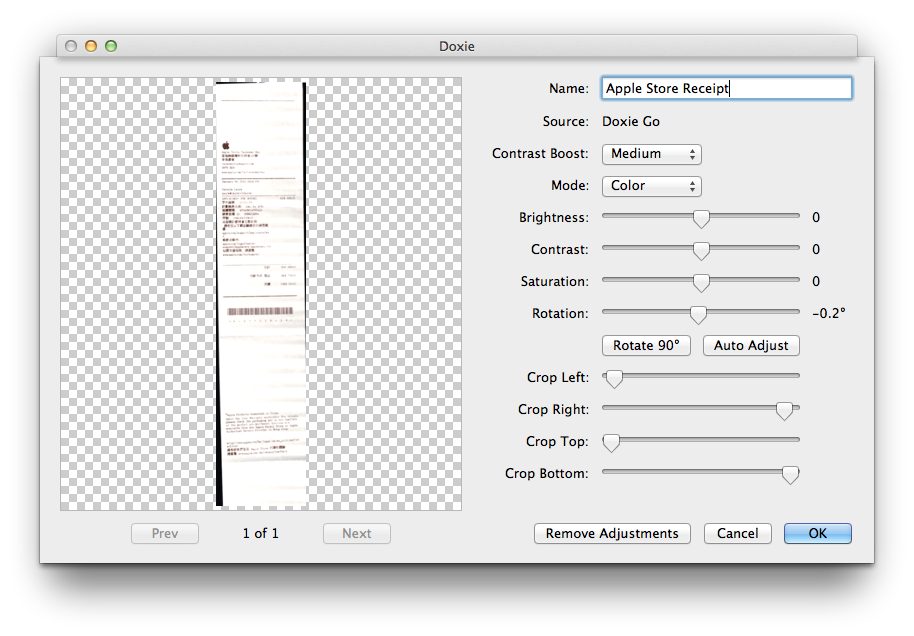The image size is (914, 636).
Task: Click the Rotation slider handle
Action: click(698, 314)
